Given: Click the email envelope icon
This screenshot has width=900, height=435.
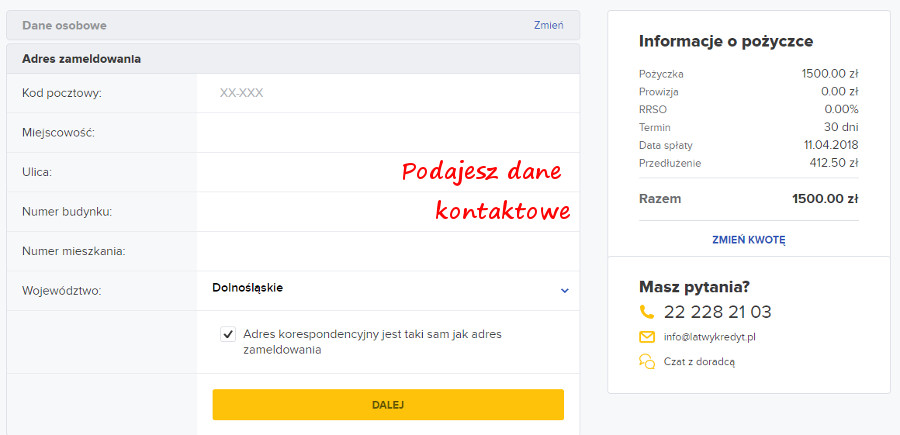Looking at the screenshot, I should (647, 337).
